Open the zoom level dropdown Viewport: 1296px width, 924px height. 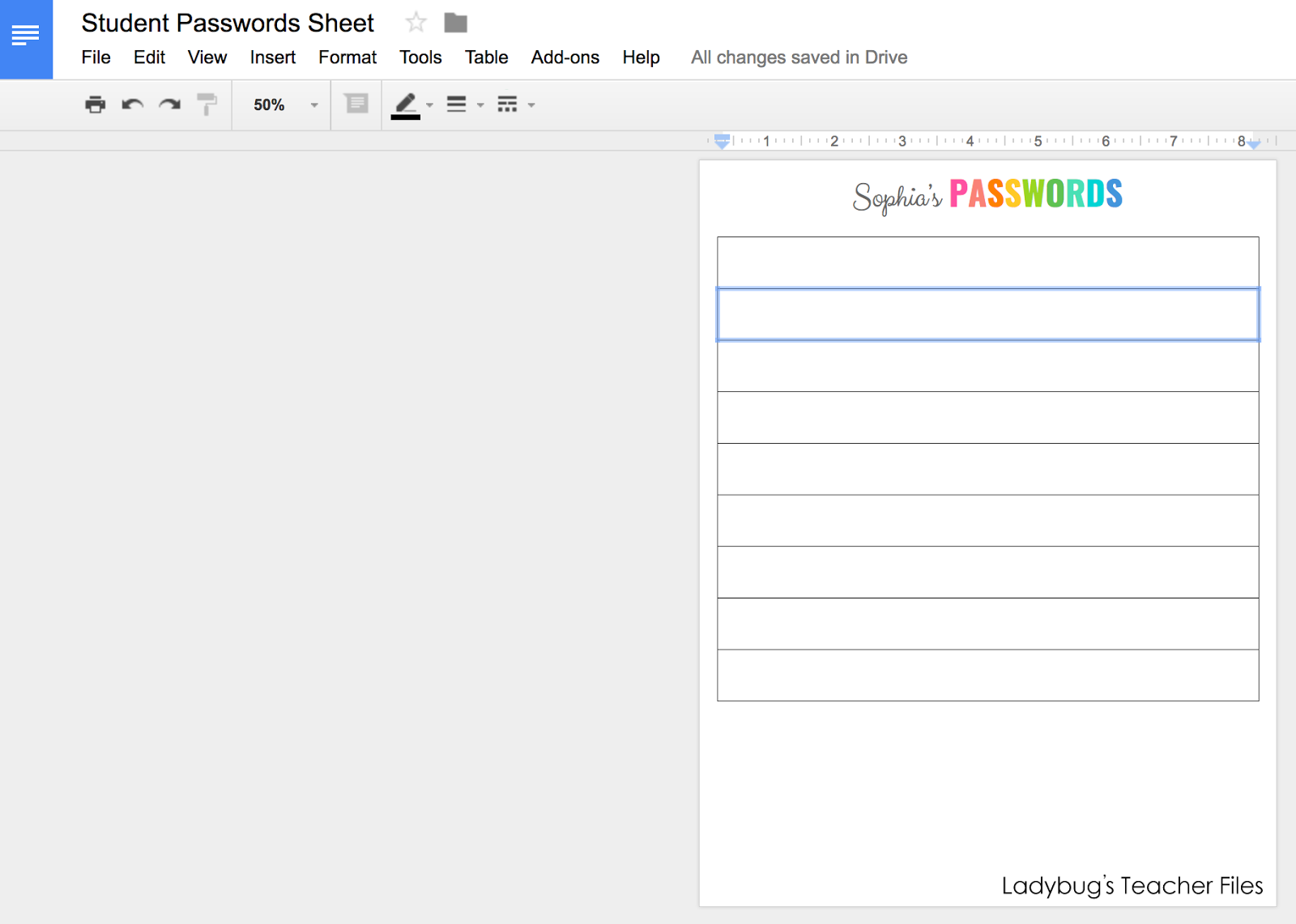(x=280, y=104)
